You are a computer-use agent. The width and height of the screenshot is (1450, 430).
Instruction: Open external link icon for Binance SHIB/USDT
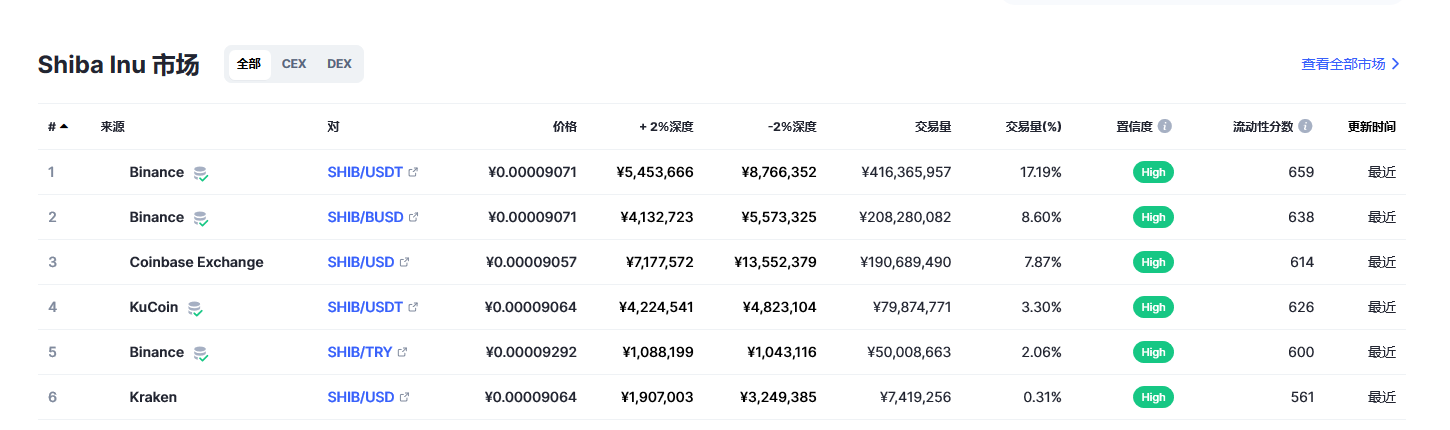[413, 172]
